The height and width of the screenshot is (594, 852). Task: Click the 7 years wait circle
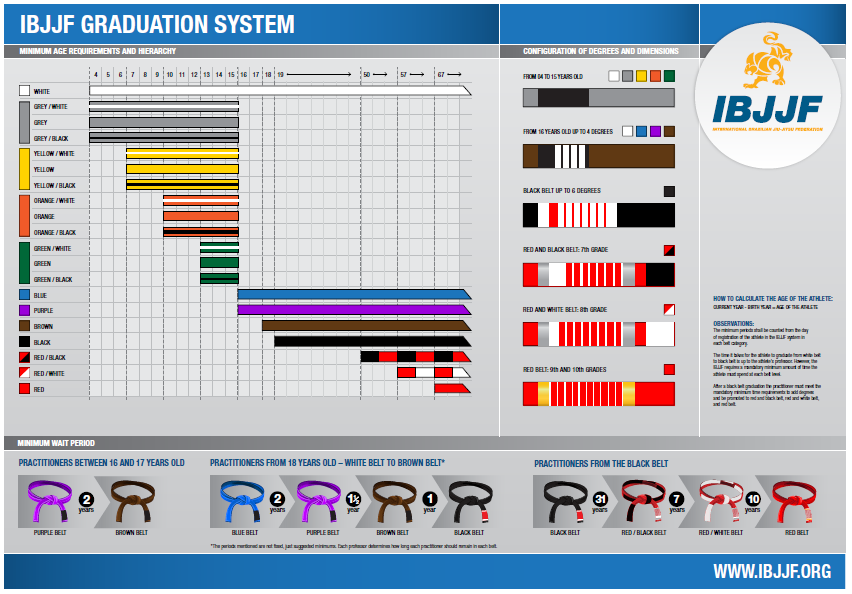(x=676, y=499)
